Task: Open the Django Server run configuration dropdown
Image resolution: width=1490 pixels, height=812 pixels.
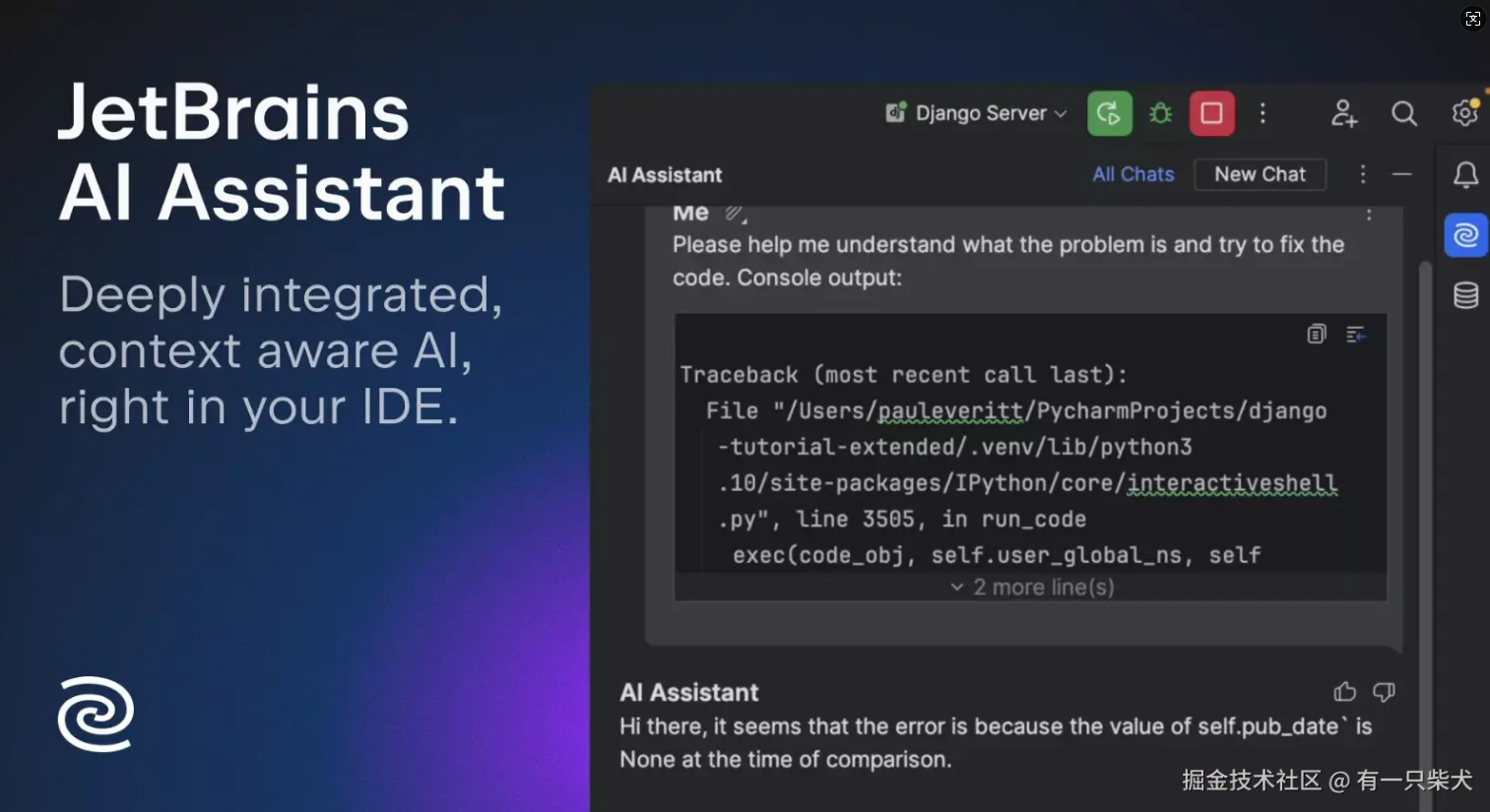Action: [976, 113]
